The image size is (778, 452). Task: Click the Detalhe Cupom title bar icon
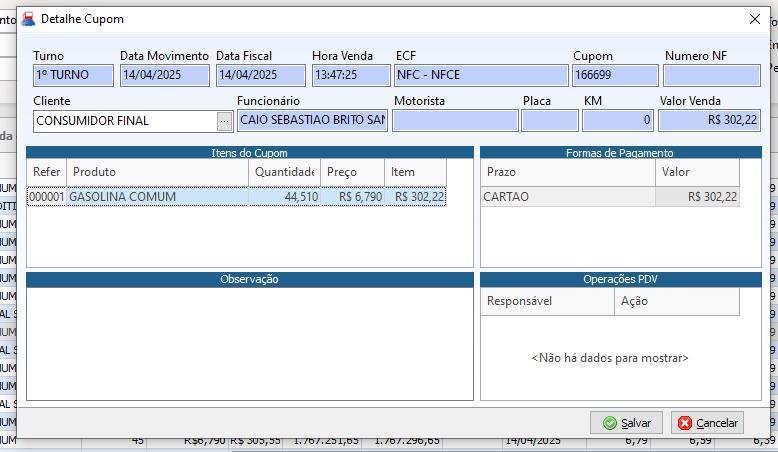click(28, 19)
